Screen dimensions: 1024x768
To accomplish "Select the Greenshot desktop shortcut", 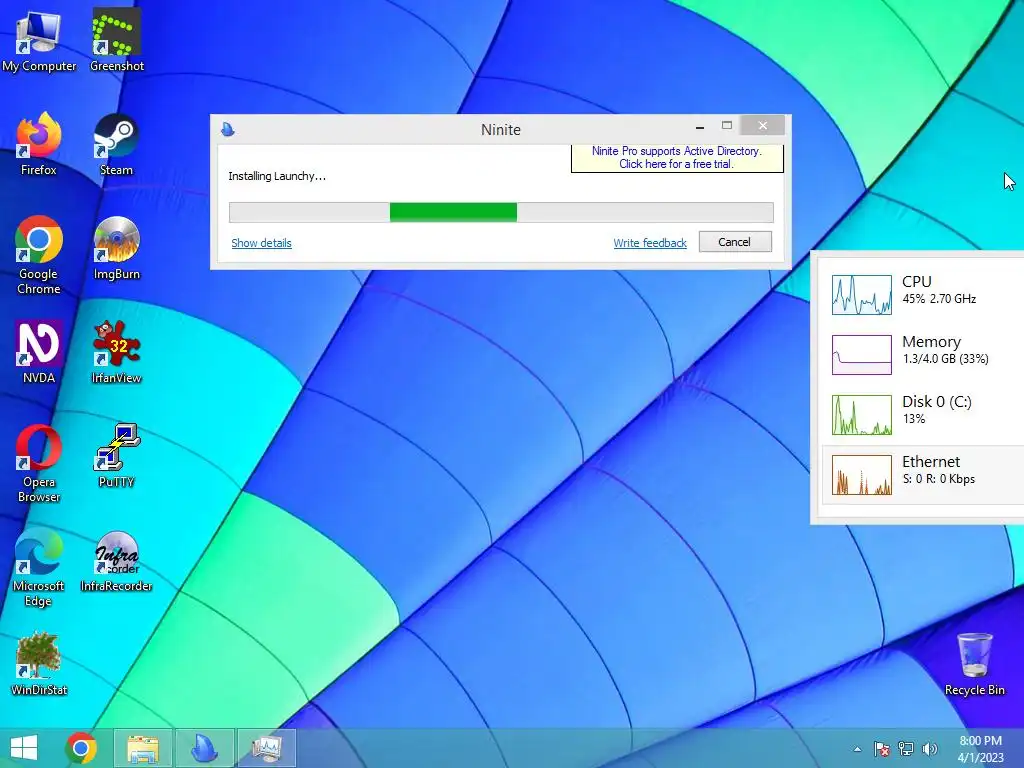I will pos(116,40).
